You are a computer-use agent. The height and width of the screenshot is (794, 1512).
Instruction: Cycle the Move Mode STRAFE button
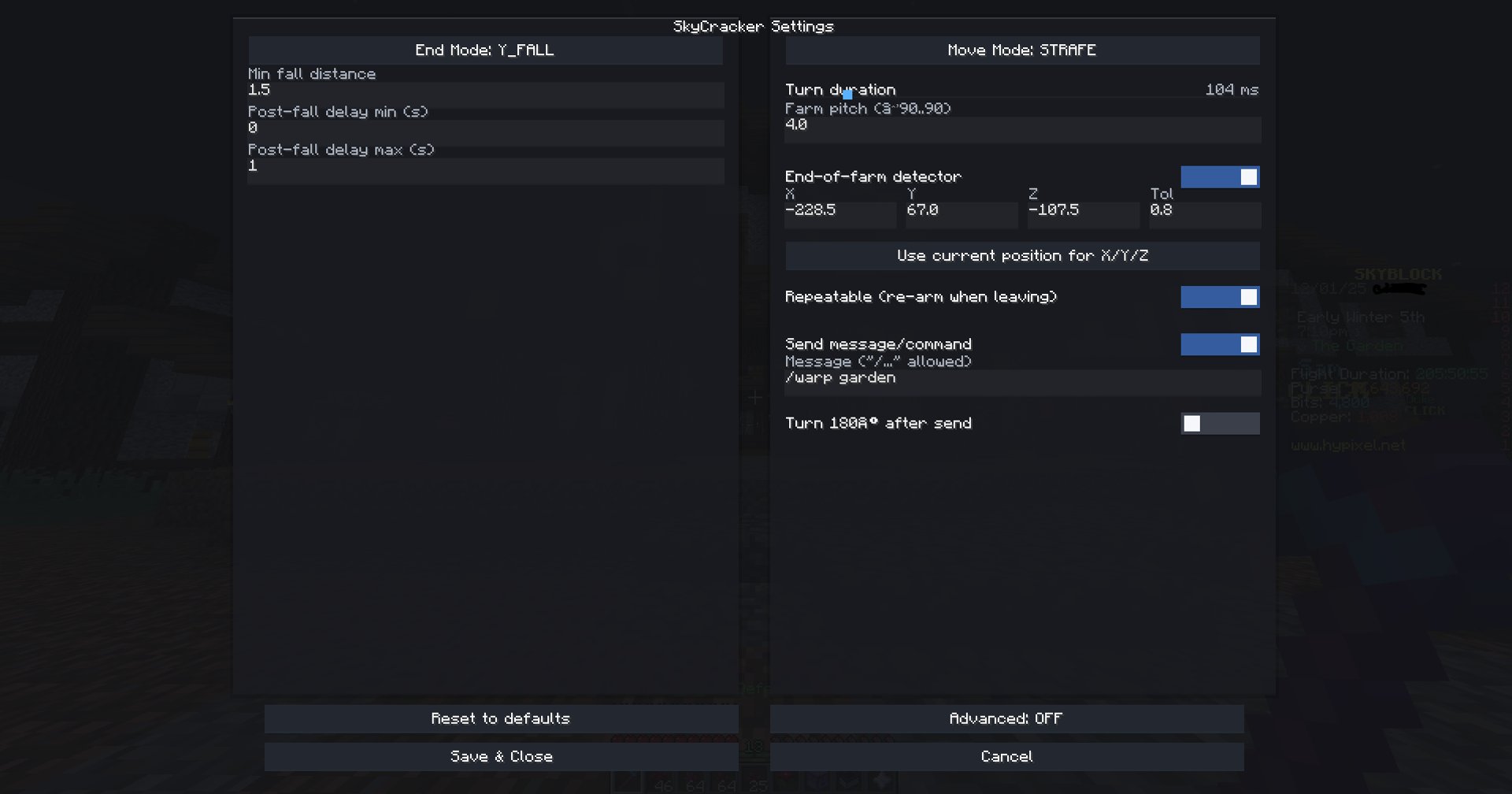pyautogui.click(x=1022, y=50)
